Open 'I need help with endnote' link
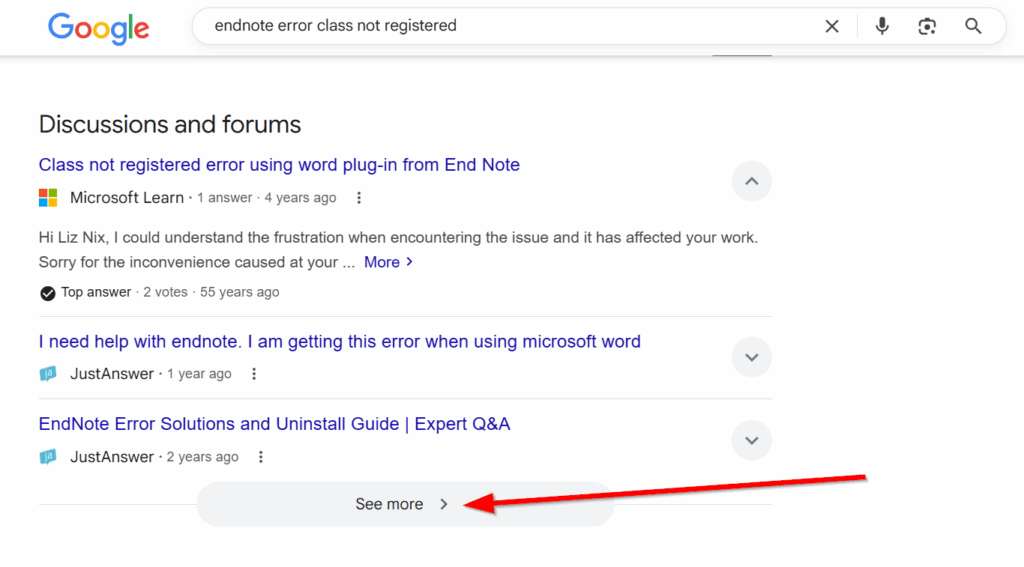The width and height of the screenshot is (1024, 567). pyautogui.click(x=340, y=342)
